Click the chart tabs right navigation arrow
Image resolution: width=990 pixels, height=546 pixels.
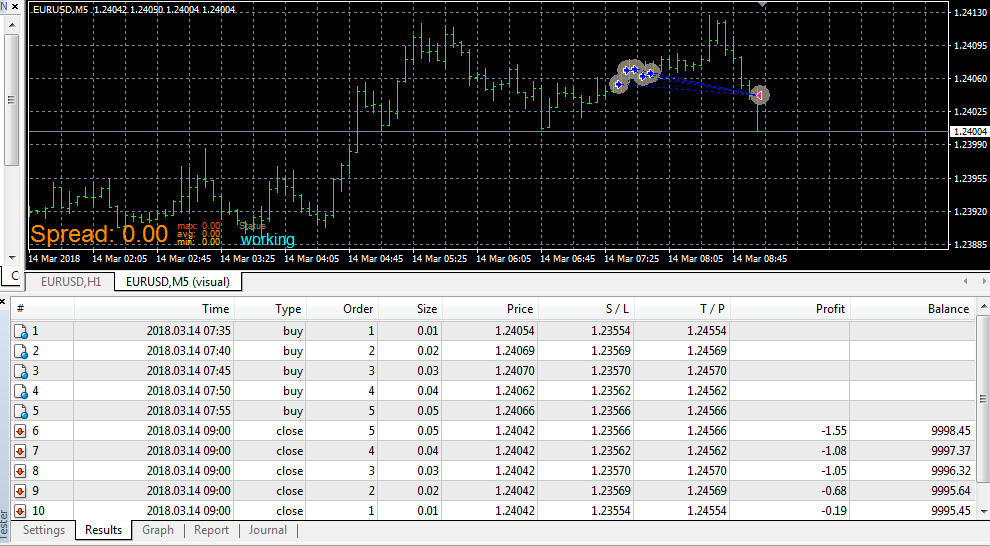point(984,281)
